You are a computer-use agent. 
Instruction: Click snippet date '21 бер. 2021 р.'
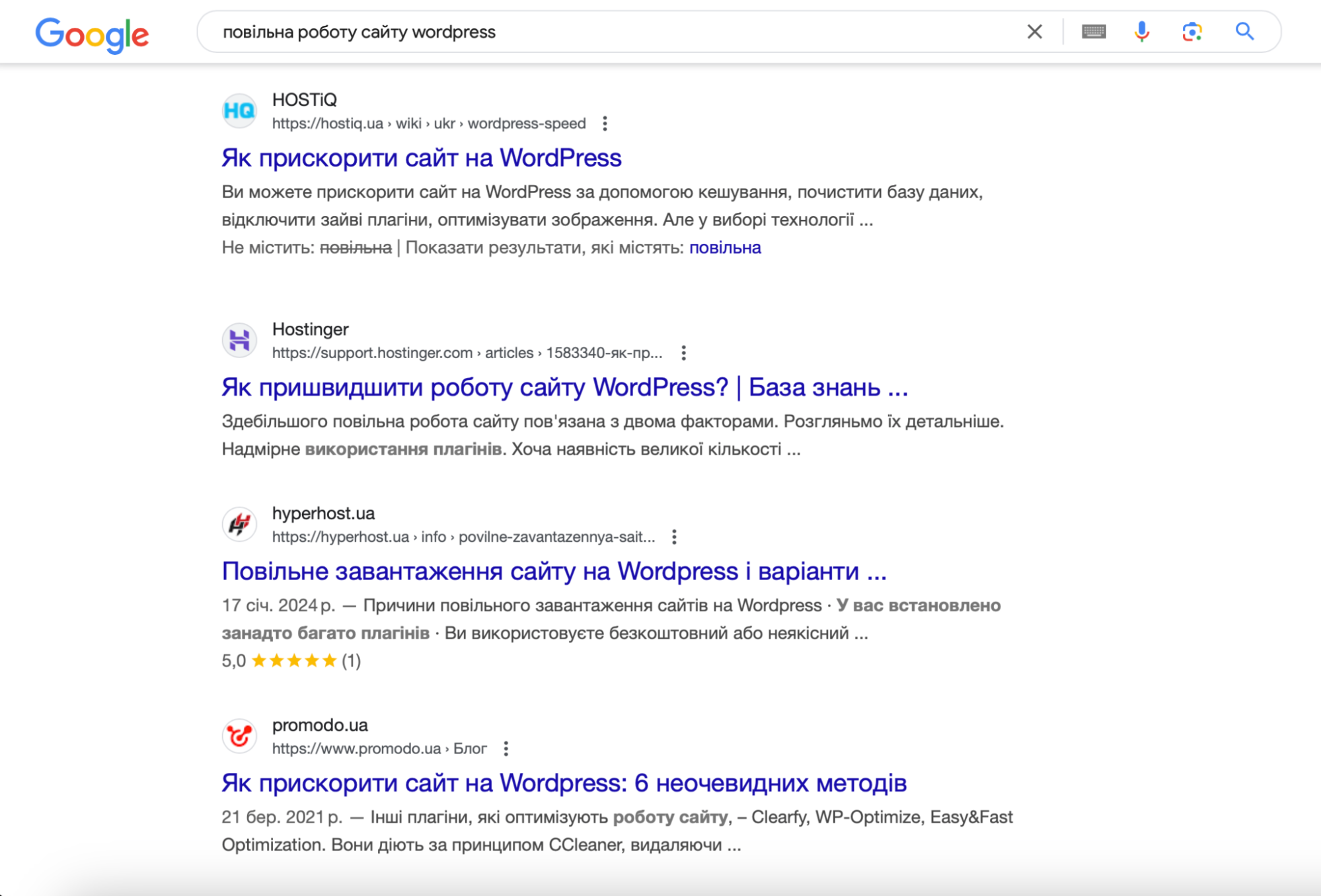coord(282,817)
